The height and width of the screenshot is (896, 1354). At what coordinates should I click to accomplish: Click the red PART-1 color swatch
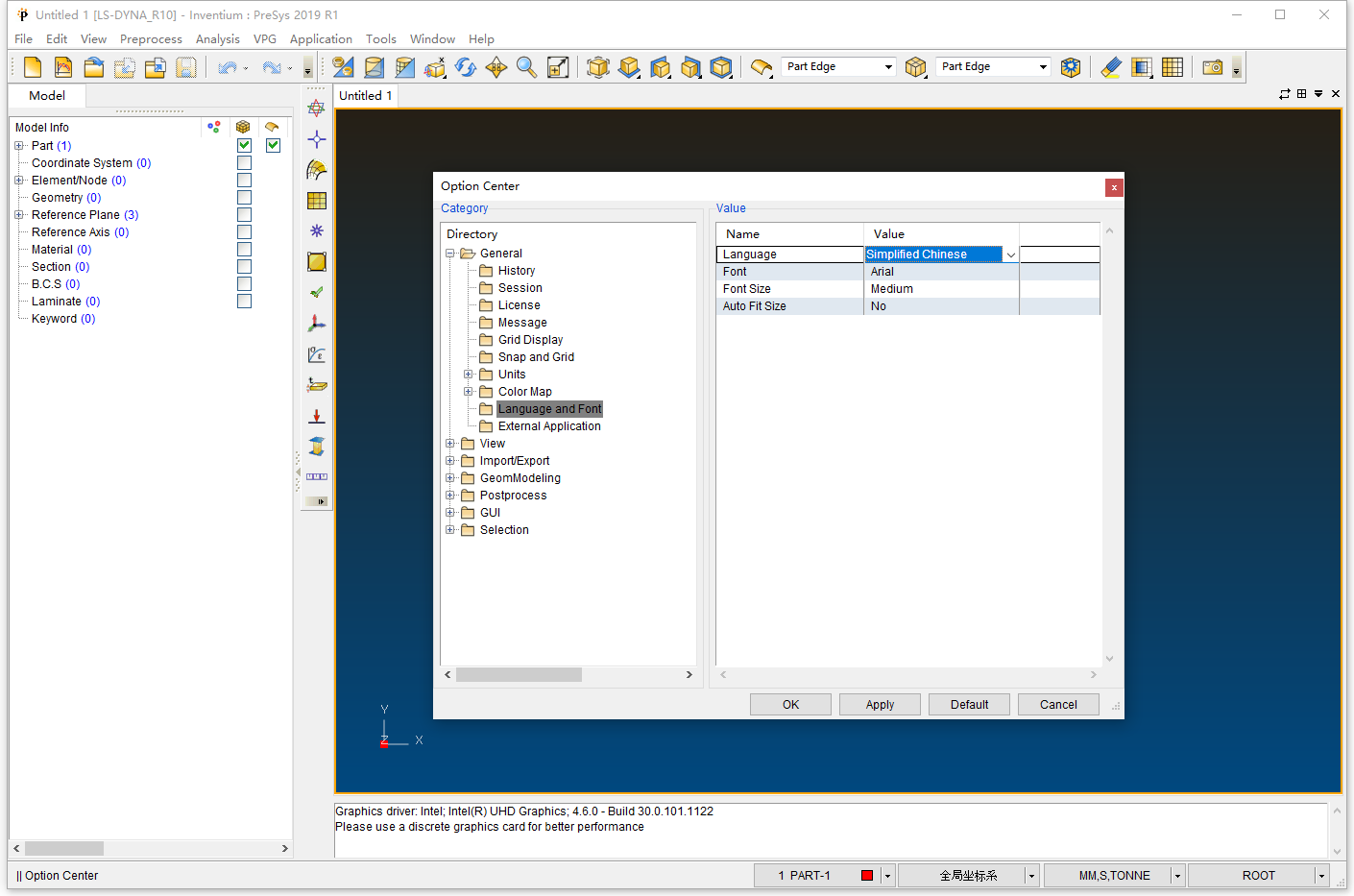(x=866, y=876)
